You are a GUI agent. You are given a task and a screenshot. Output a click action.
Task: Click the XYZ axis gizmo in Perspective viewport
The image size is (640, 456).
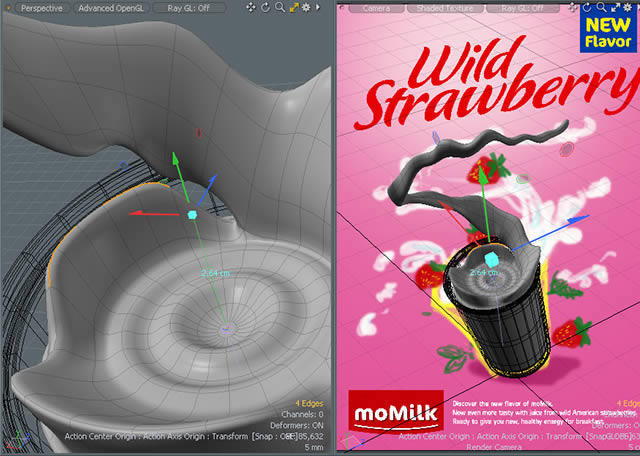point(19,440)
